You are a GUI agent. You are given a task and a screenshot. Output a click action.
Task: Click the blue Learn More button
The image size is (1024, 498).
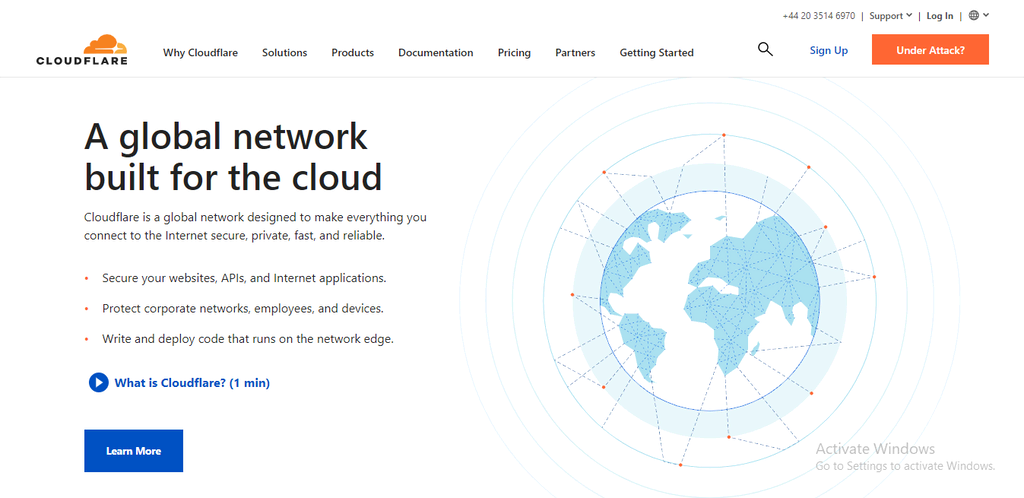pyautogui.click(x=133, y=451)
